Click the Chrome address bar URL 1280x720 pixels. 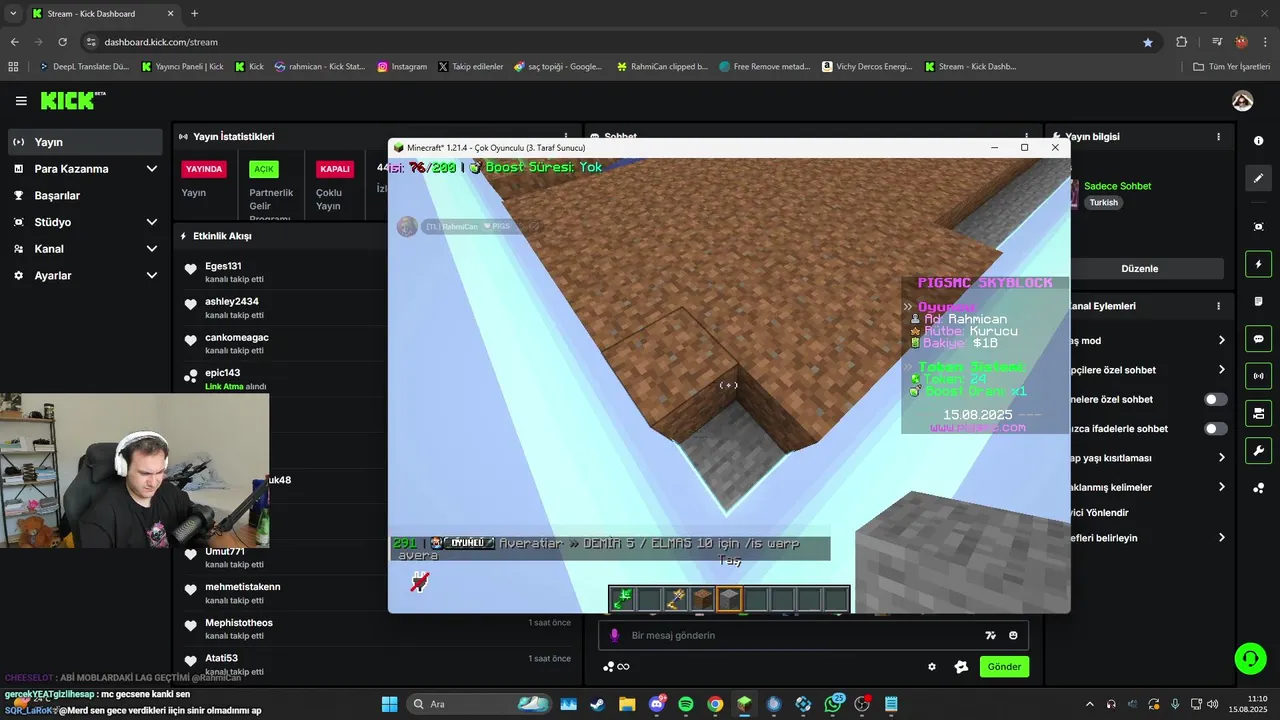tap(161, 42)
